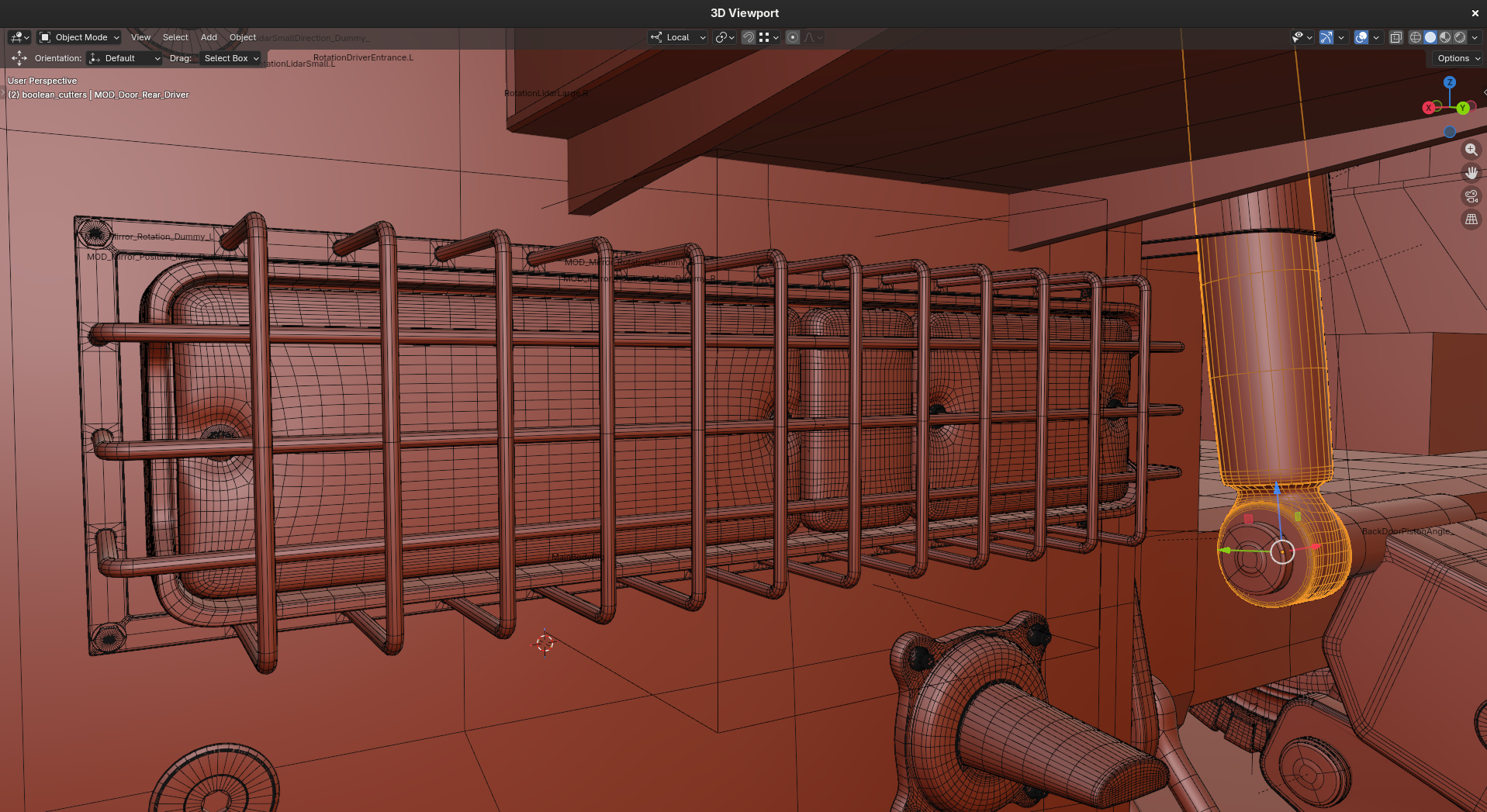Click the zoom magnifier navigation icon
The image size is (1487, 812).
pos(1471,150)
